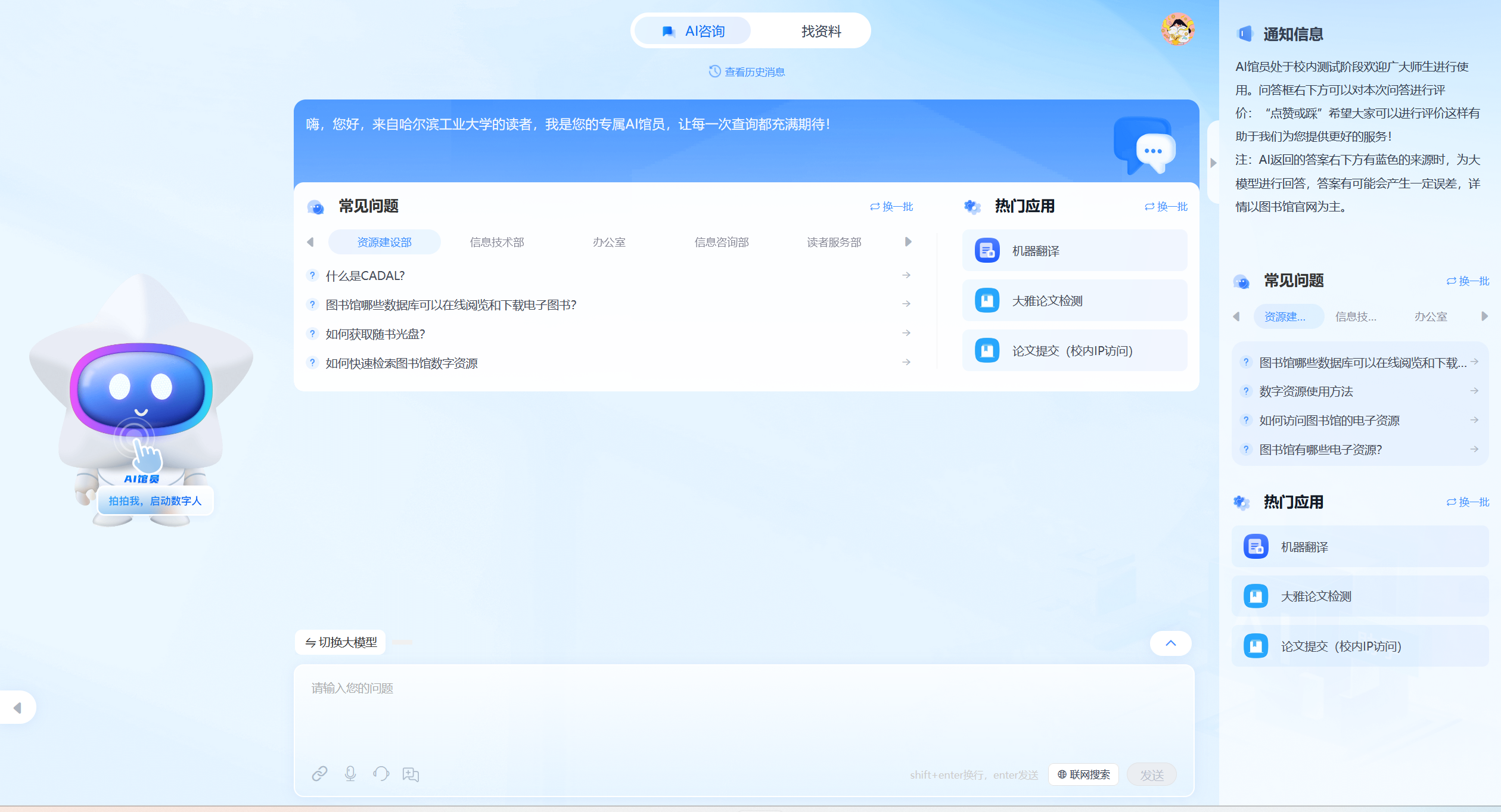
Task: Select the 信息技术部 tab in center FAQ
Action: pos(496,242)
